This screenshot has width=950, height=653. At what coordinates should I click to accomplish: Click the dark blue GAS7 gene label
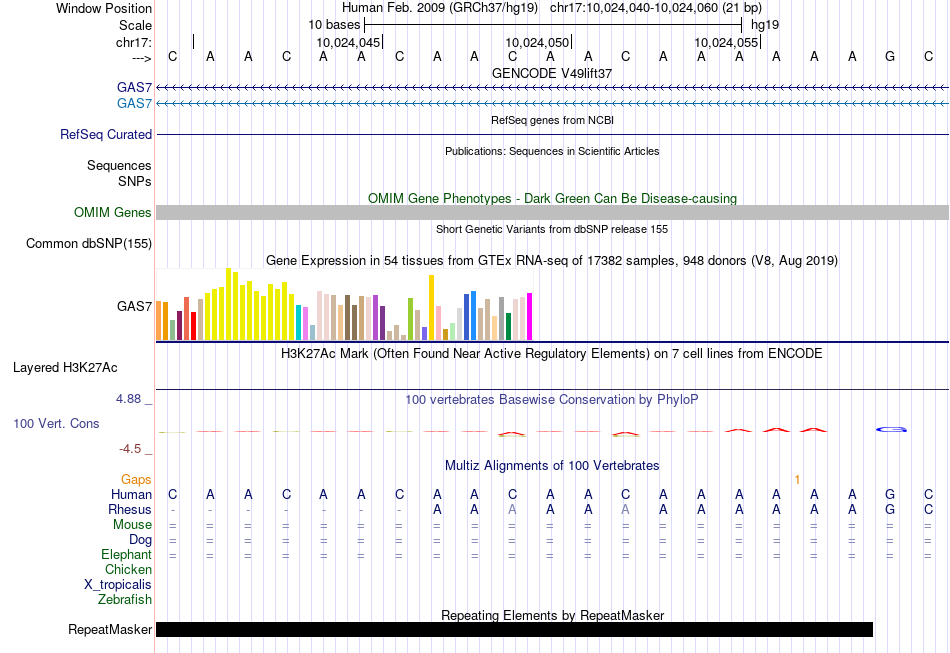(x=135, y=88)
